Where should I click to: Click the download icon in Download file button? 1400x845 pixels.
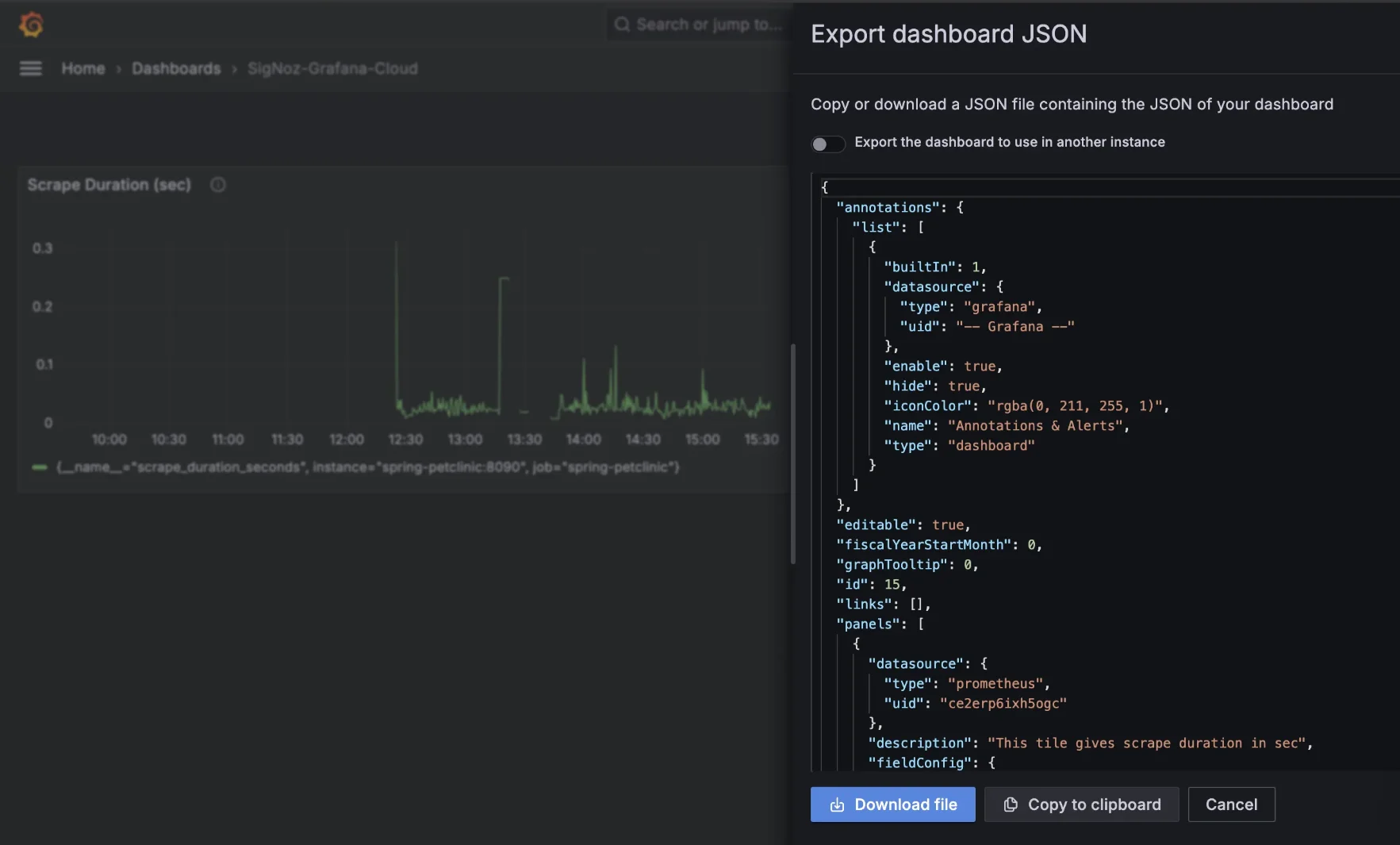click(x=837, y=805)
